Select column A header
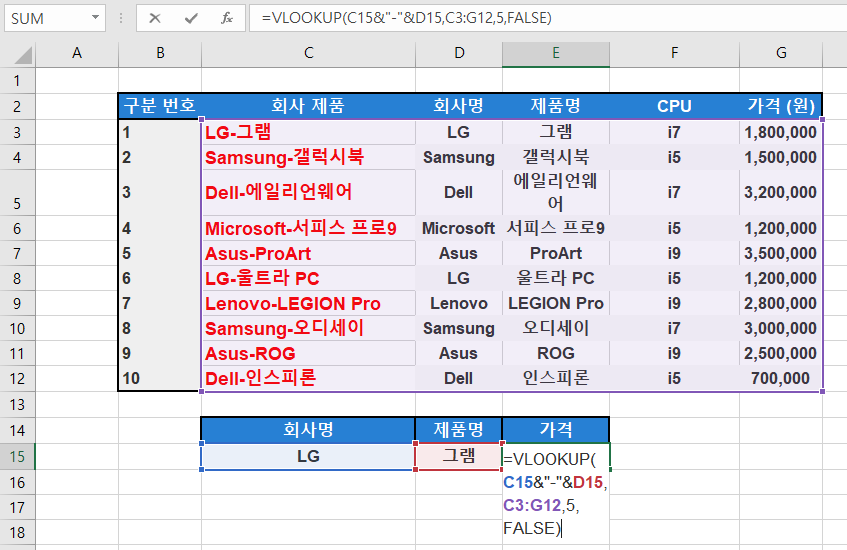Screen dimensions: 847x550 coord(77,53)
